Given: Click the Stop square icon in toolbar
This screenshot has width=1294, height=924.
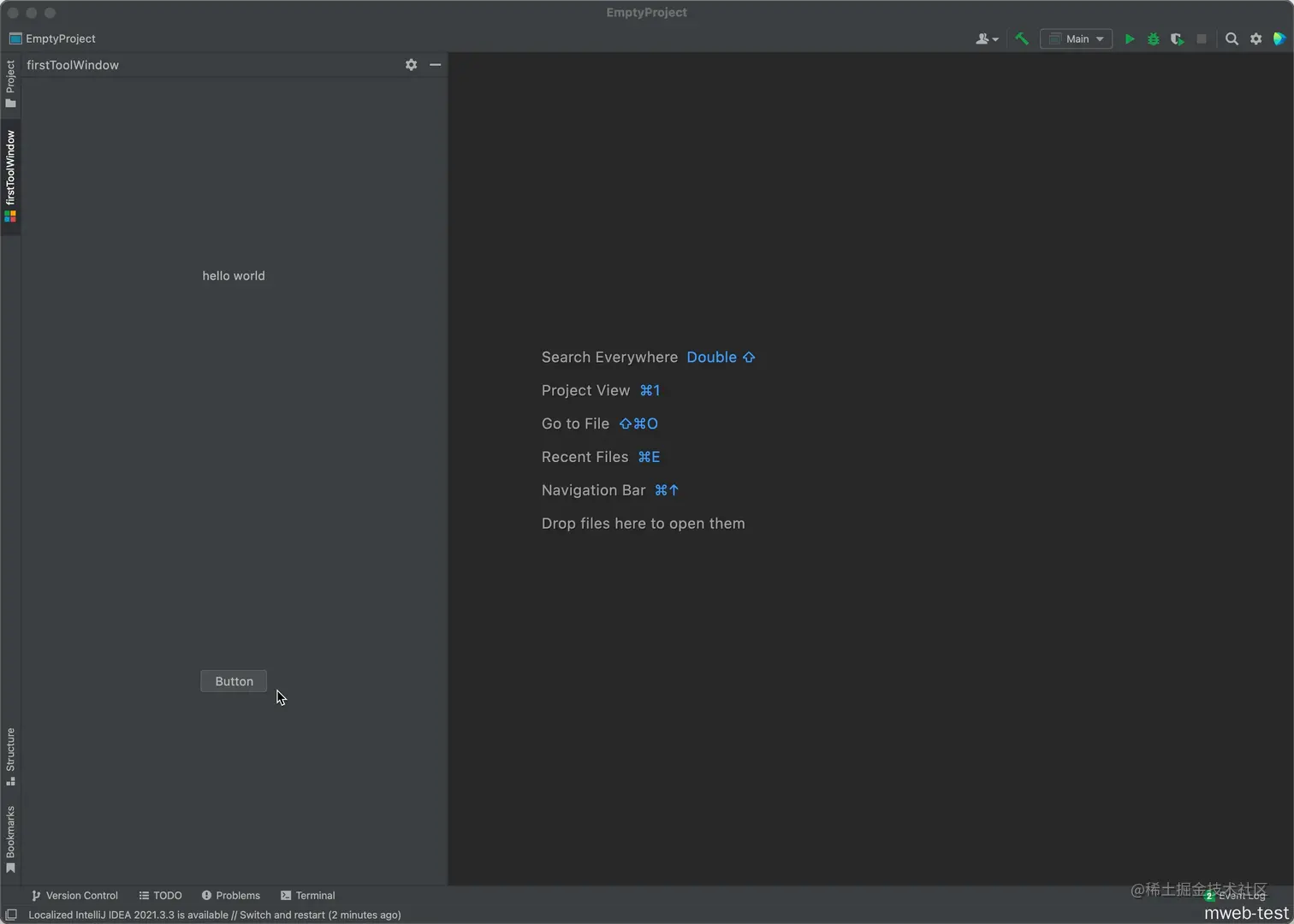Looking at the screenshot, I should [x=1202, y=38].
